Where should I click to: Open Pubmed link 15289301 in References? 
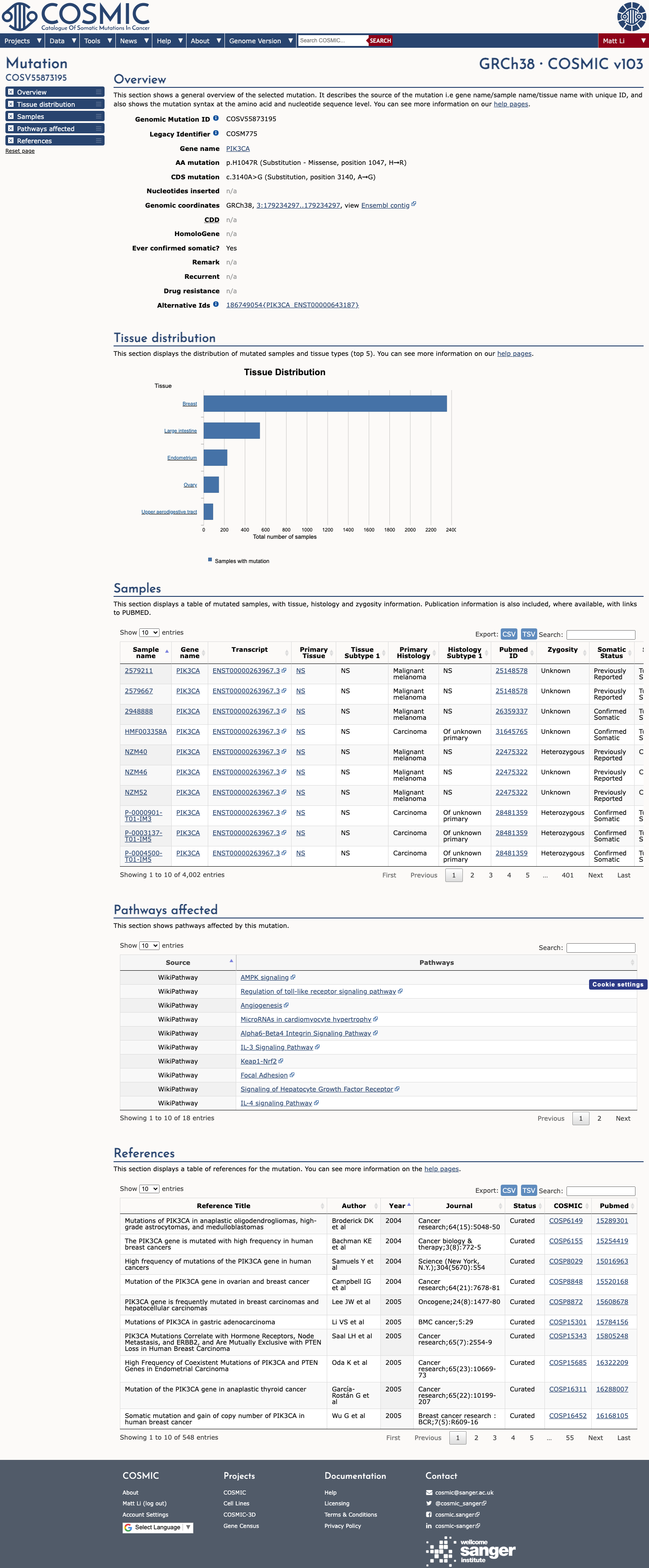click(x=612, y=1220)
